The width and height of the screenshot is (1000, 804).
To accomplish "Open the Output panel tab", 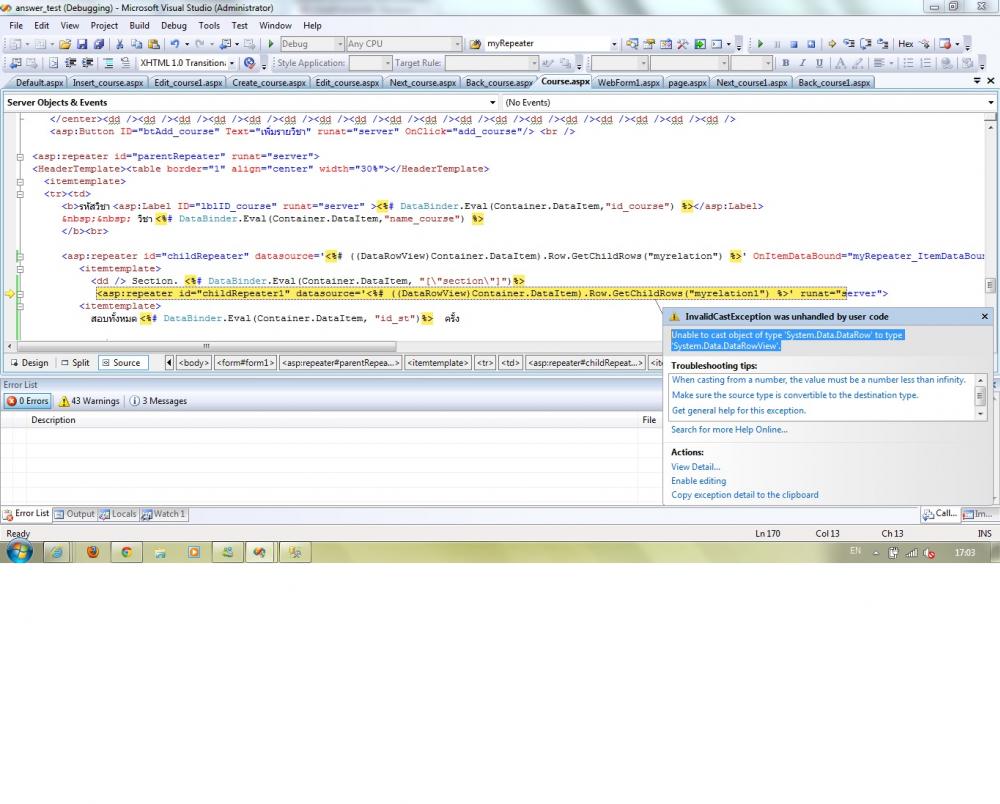I will (74, 514).
